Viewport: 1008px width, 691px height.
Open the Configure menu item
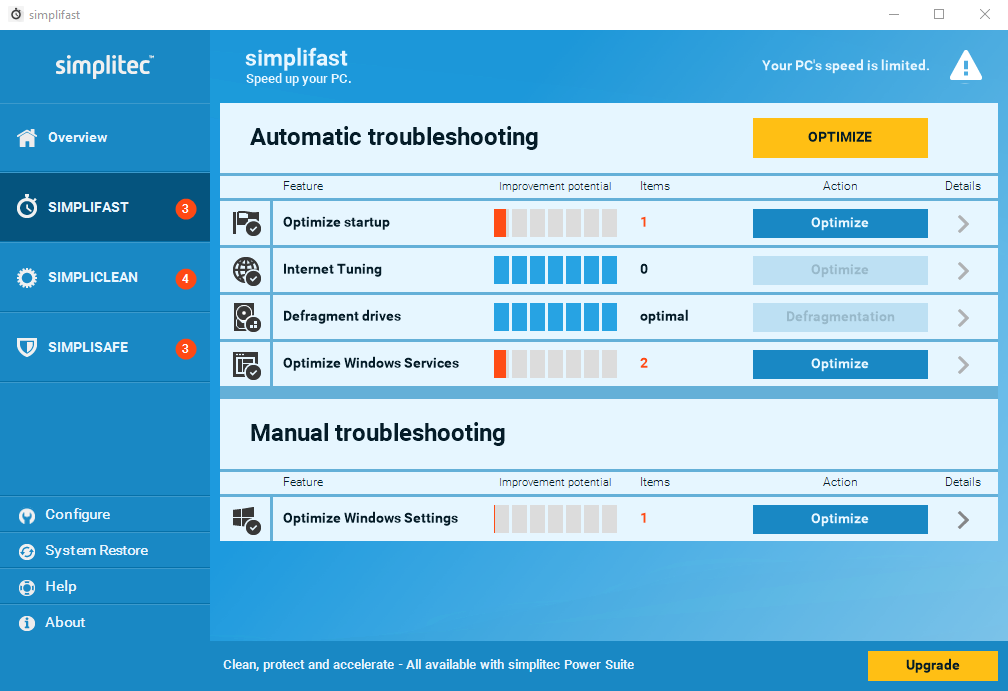coord(105,514)
